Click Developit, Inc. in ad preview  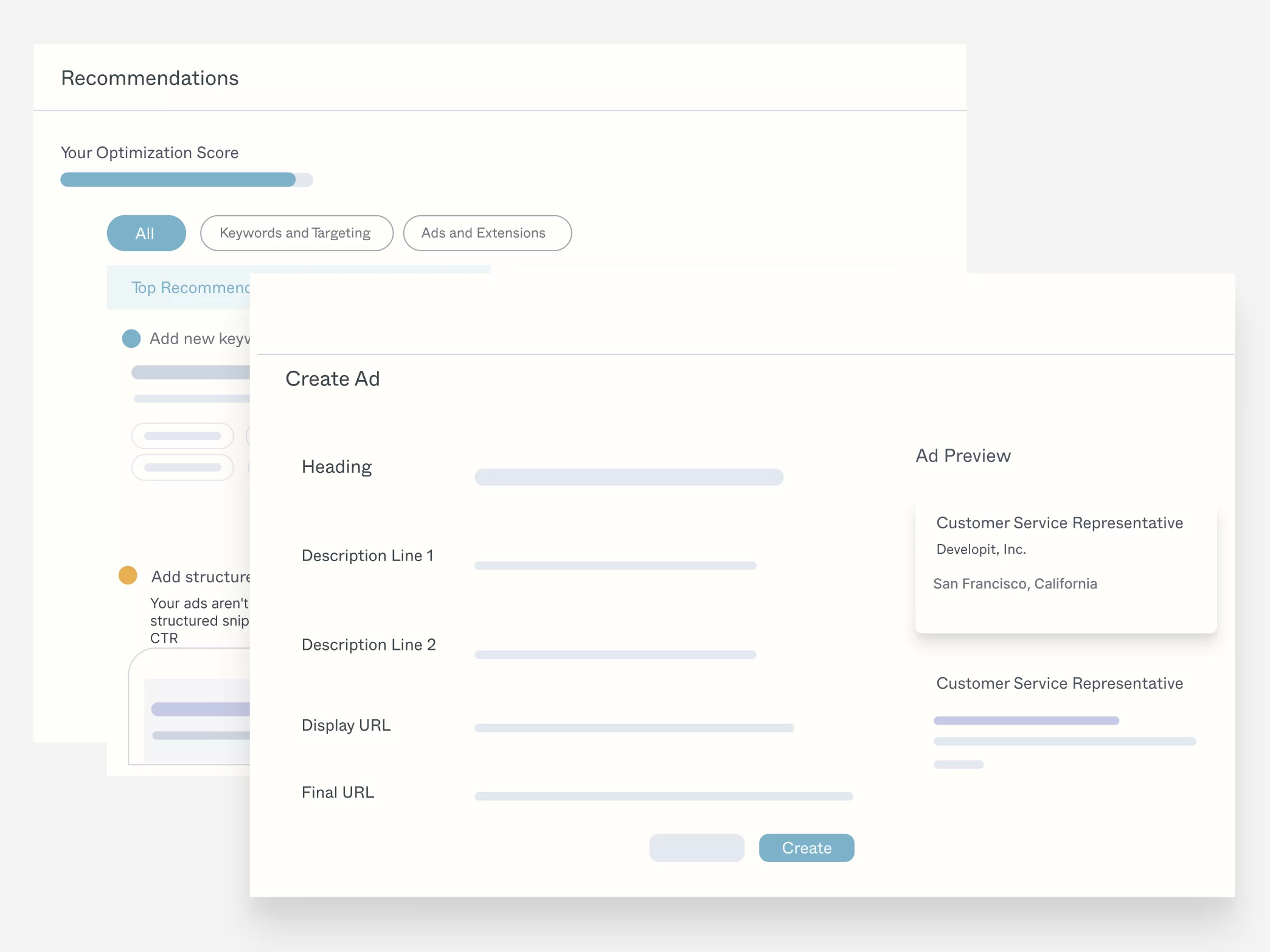tap(980, 550)
